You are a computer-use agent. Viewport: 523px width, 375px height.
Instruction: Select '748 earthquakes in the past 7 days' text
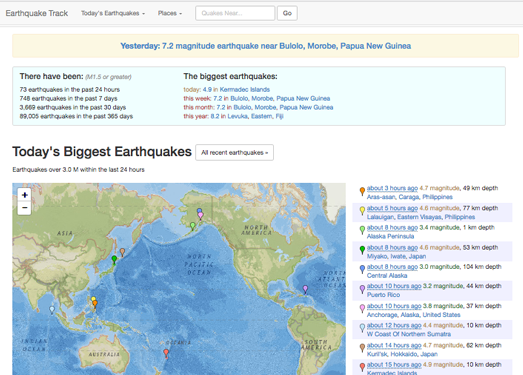[68, 98]
